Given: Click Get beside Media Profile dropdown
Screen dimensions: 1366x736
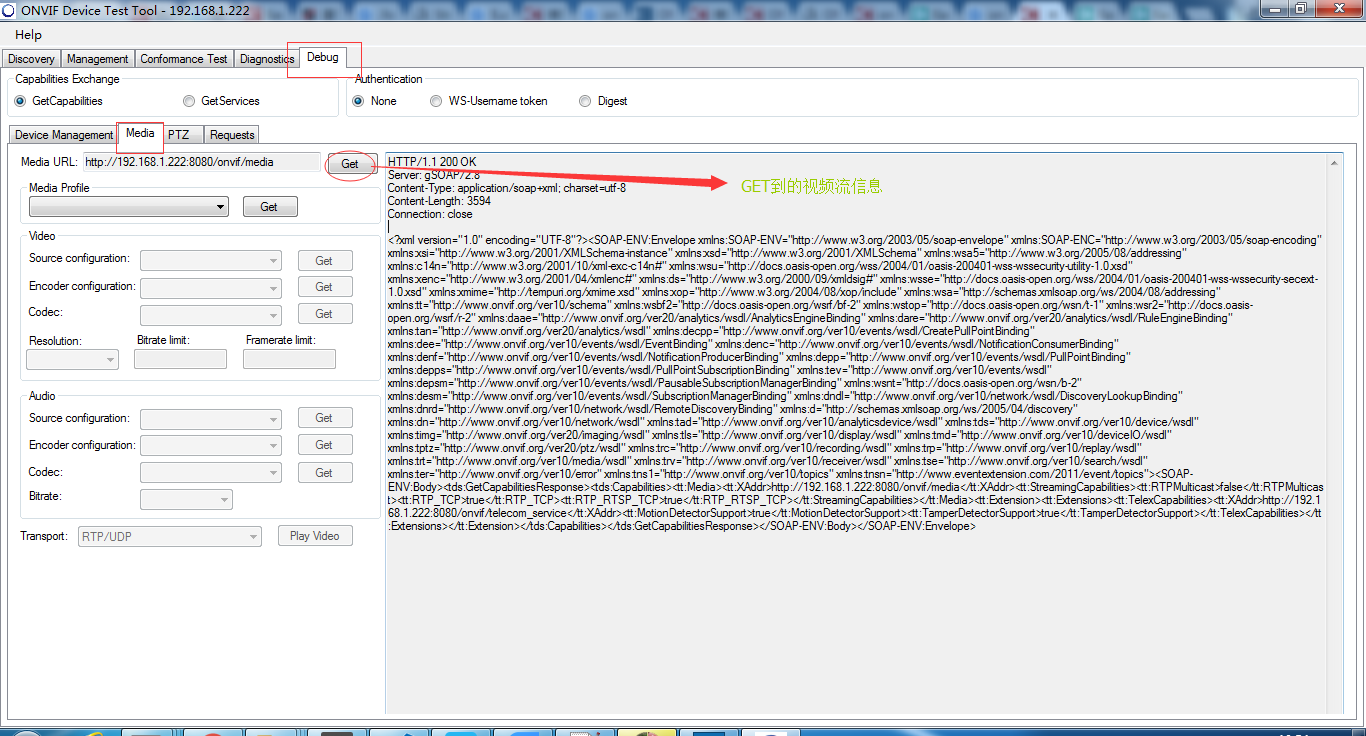Looking at the screenshot, I should tap(269, 207).
